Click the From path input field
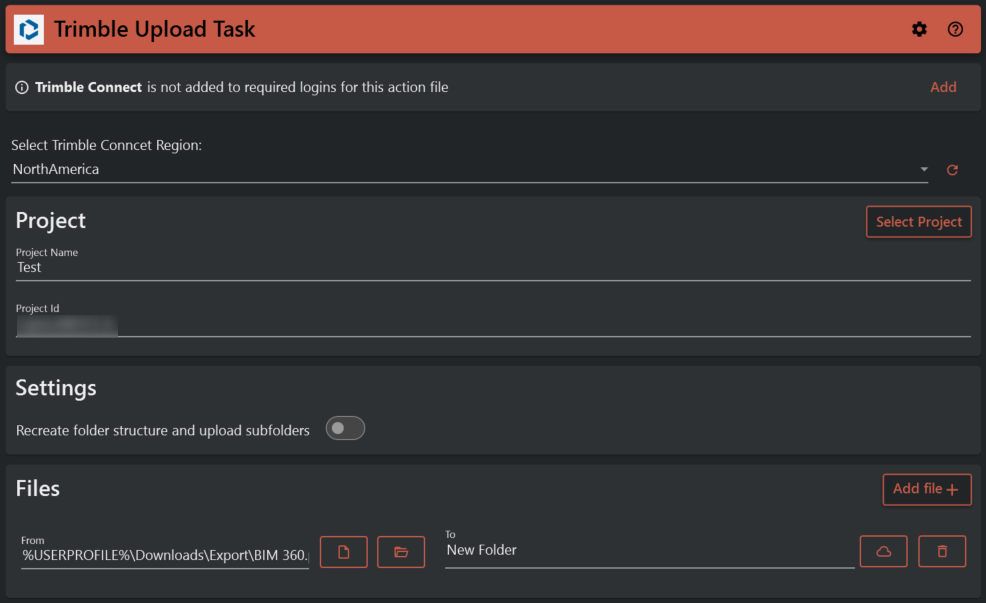This screenshot has width=986, height=603. [165, 553]
